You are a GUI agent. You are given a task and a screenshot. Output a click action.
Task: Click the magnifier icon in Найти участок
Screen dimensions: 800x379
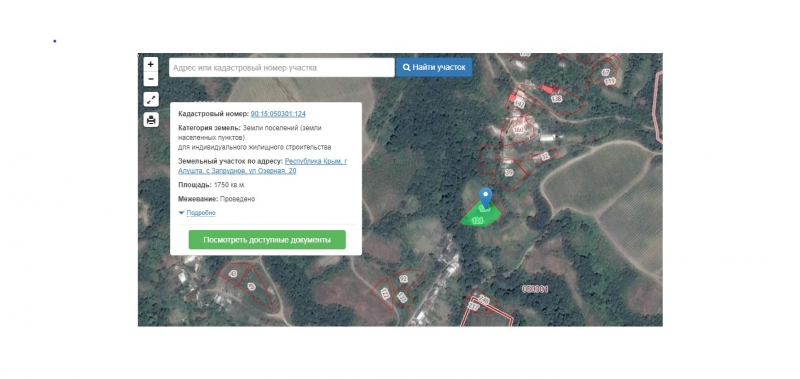click(x=407, y=67)
